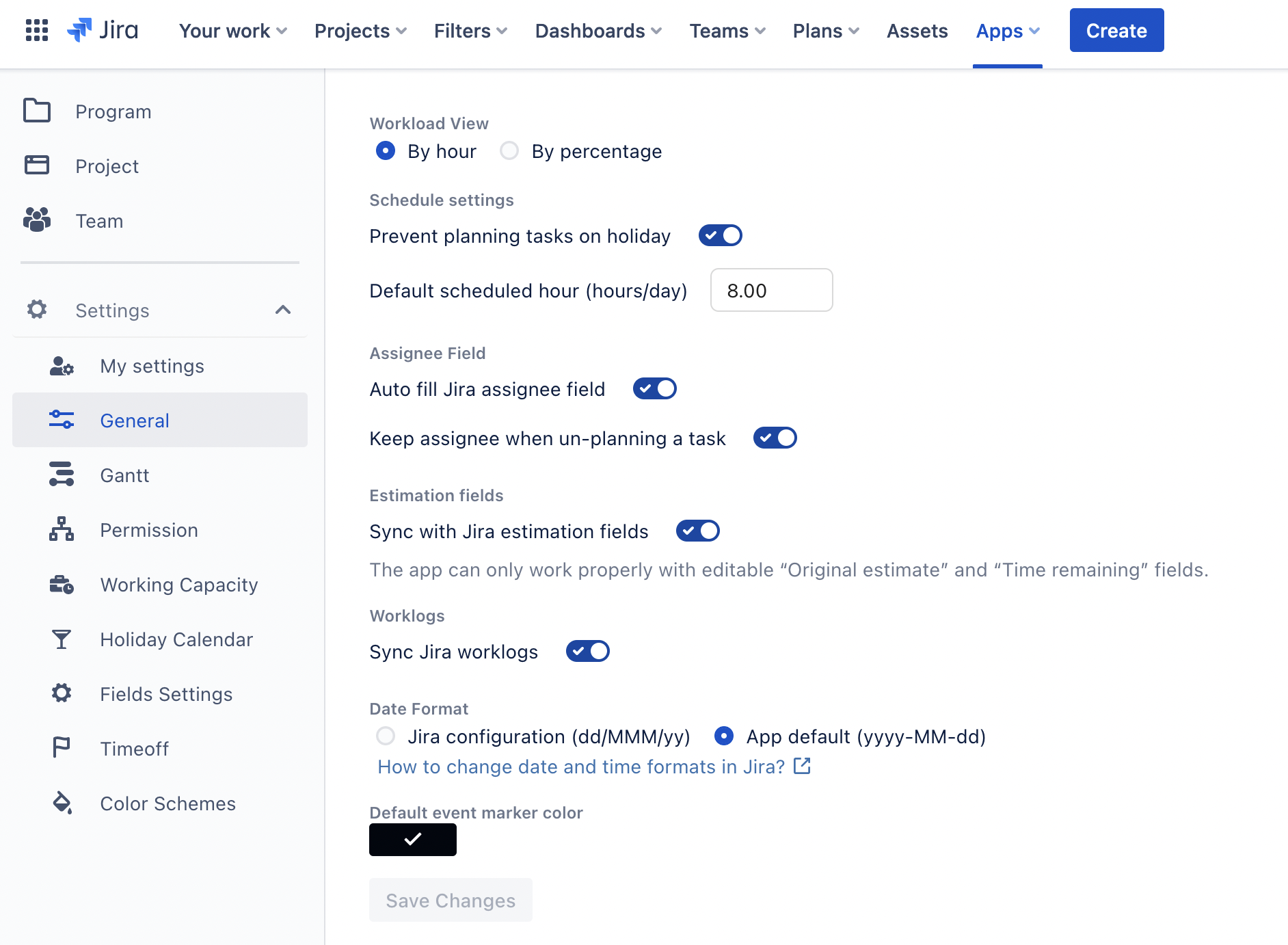Click the Timeoff flag icon
Screen dimensions: 1288x945
coord(62,748)
